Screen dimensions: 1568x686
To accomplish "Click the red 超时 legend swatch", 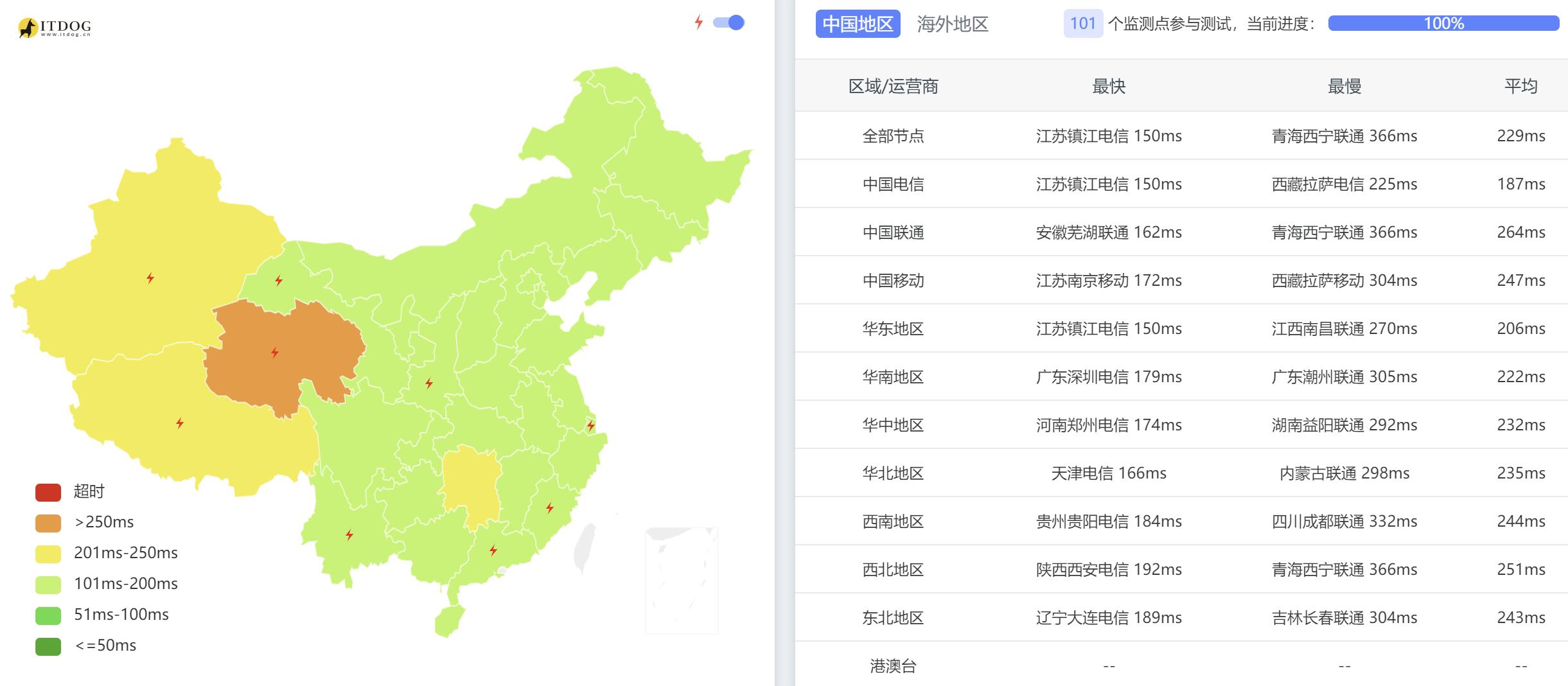I will coord(48,492).
